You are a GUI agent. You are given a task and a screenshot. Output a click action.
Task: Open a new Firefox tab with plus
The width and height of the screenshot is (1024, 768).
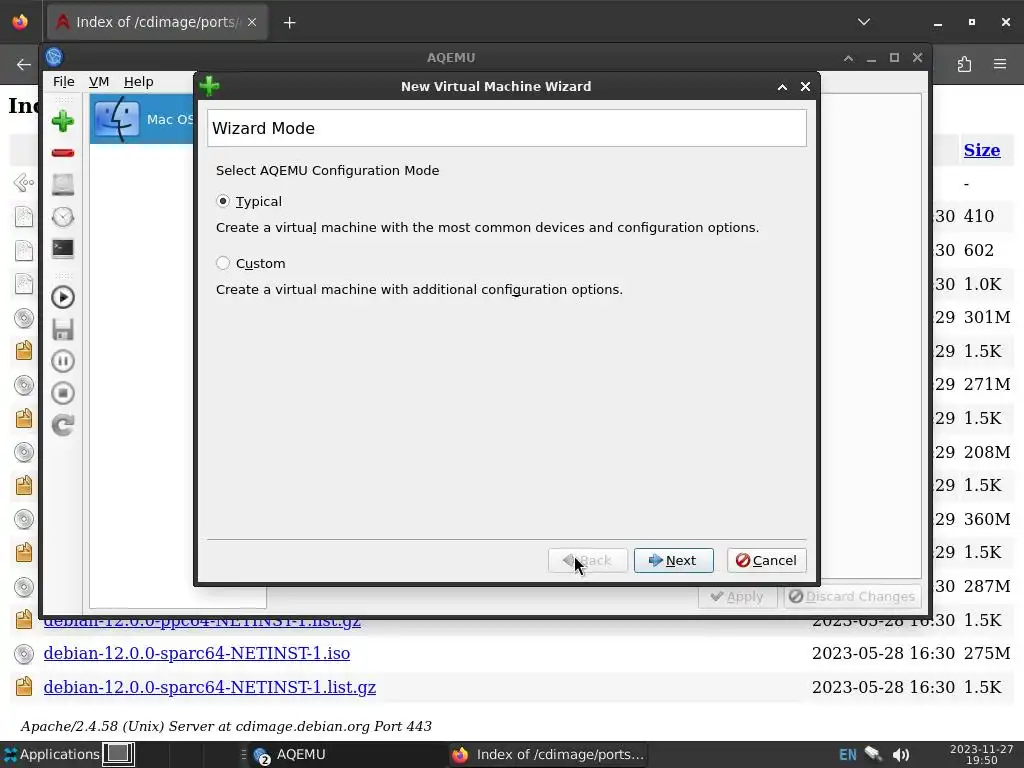click(x=289, y=22)
